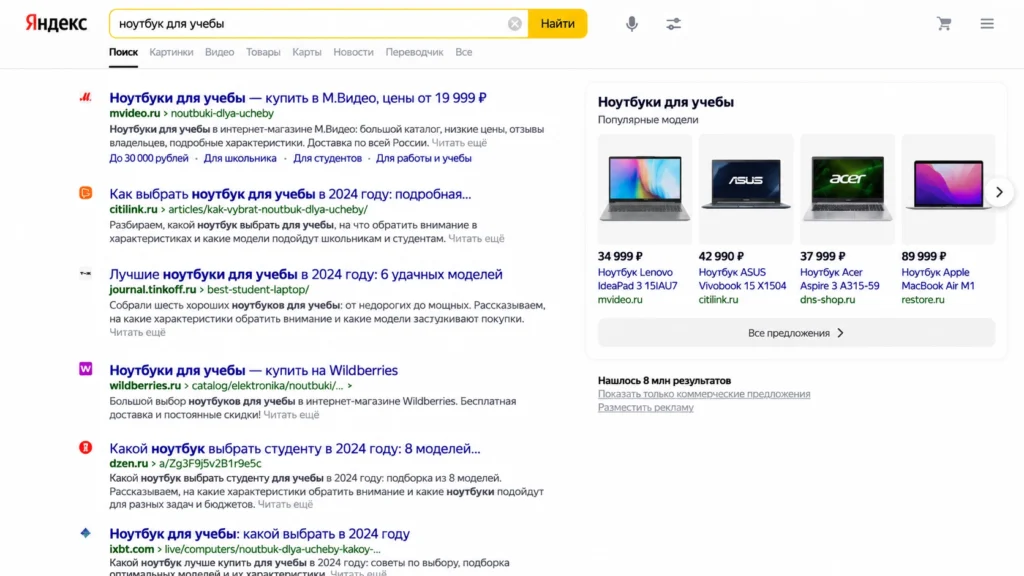1024x576 pixels.
Task: Click the iXBT favicon
Action: (86, 533)
